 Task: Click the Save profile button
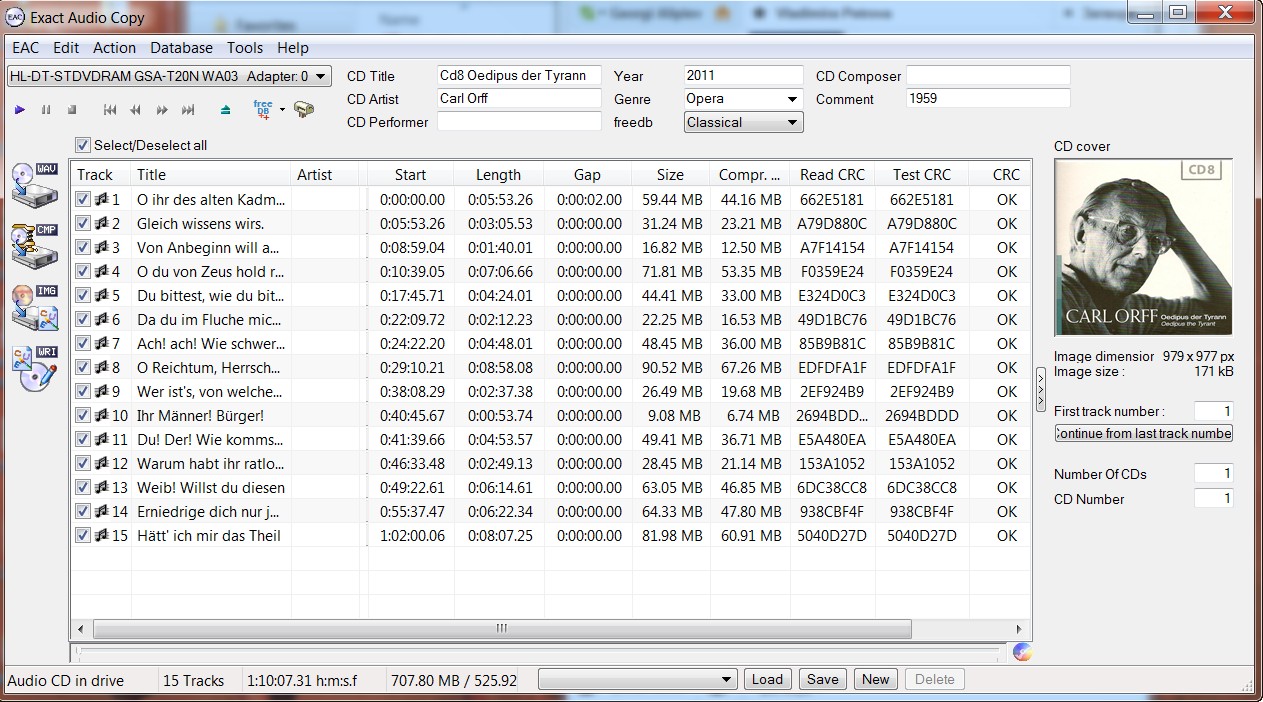822,679
